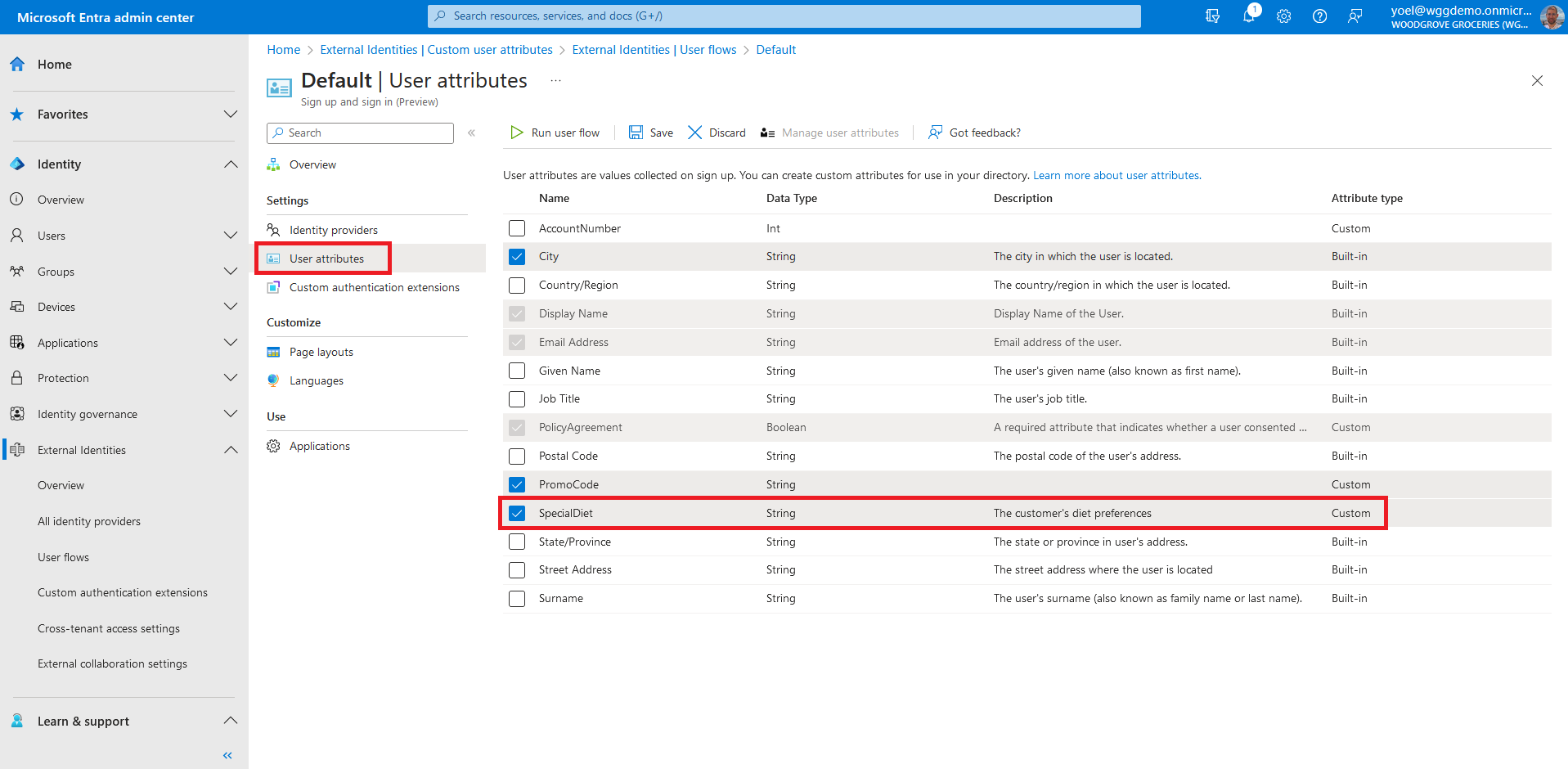Click the Discard X icon
This screenshot has height=769, width=1568.
(694, 133)
